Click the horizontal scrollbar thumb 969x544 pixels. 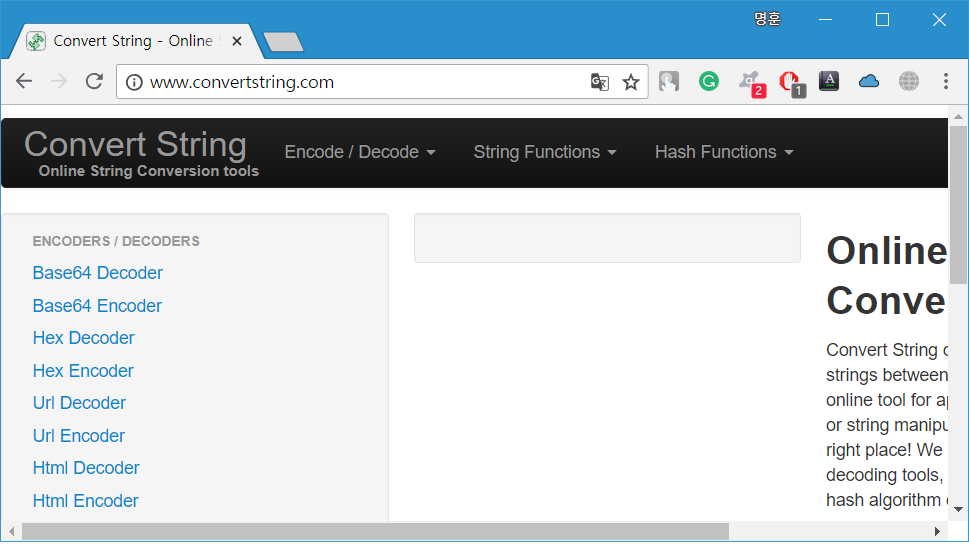375,532
